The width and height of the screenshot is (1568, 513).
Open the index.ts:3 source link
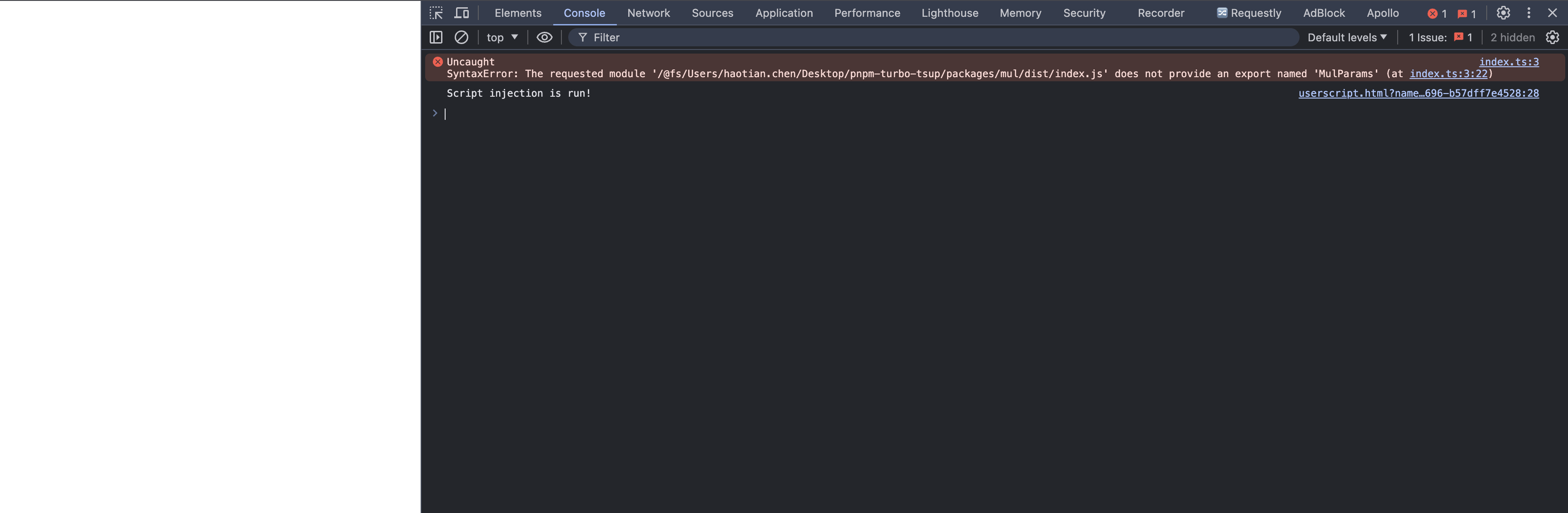(1509, 61)
